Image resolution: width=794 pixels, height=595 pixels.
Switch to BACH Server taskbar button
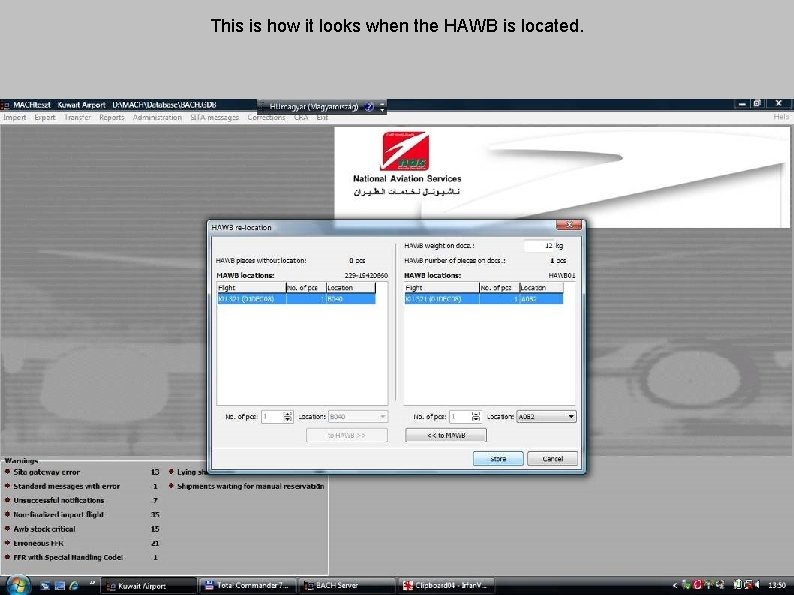tap(346, 585)
